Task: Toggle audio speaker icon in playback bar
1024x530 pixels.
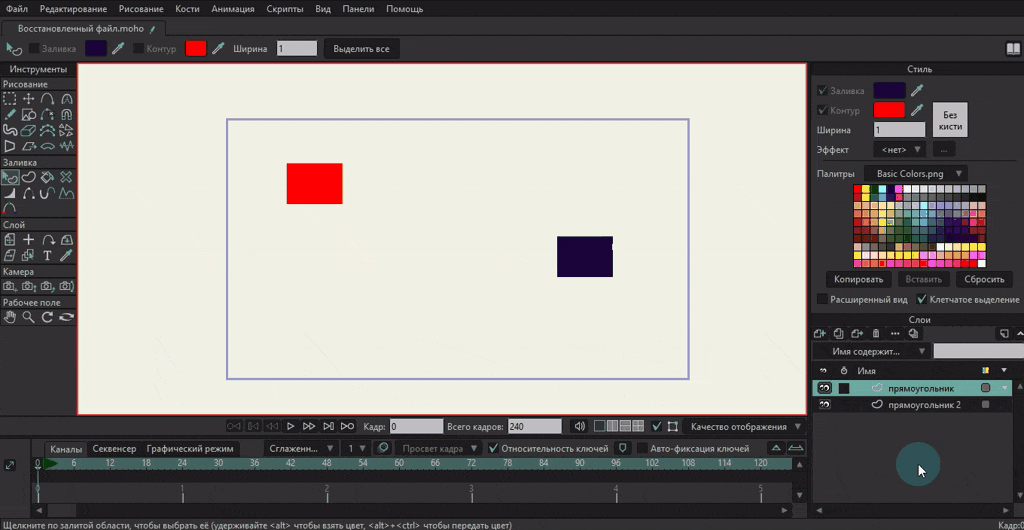Action: pos(579,426)
